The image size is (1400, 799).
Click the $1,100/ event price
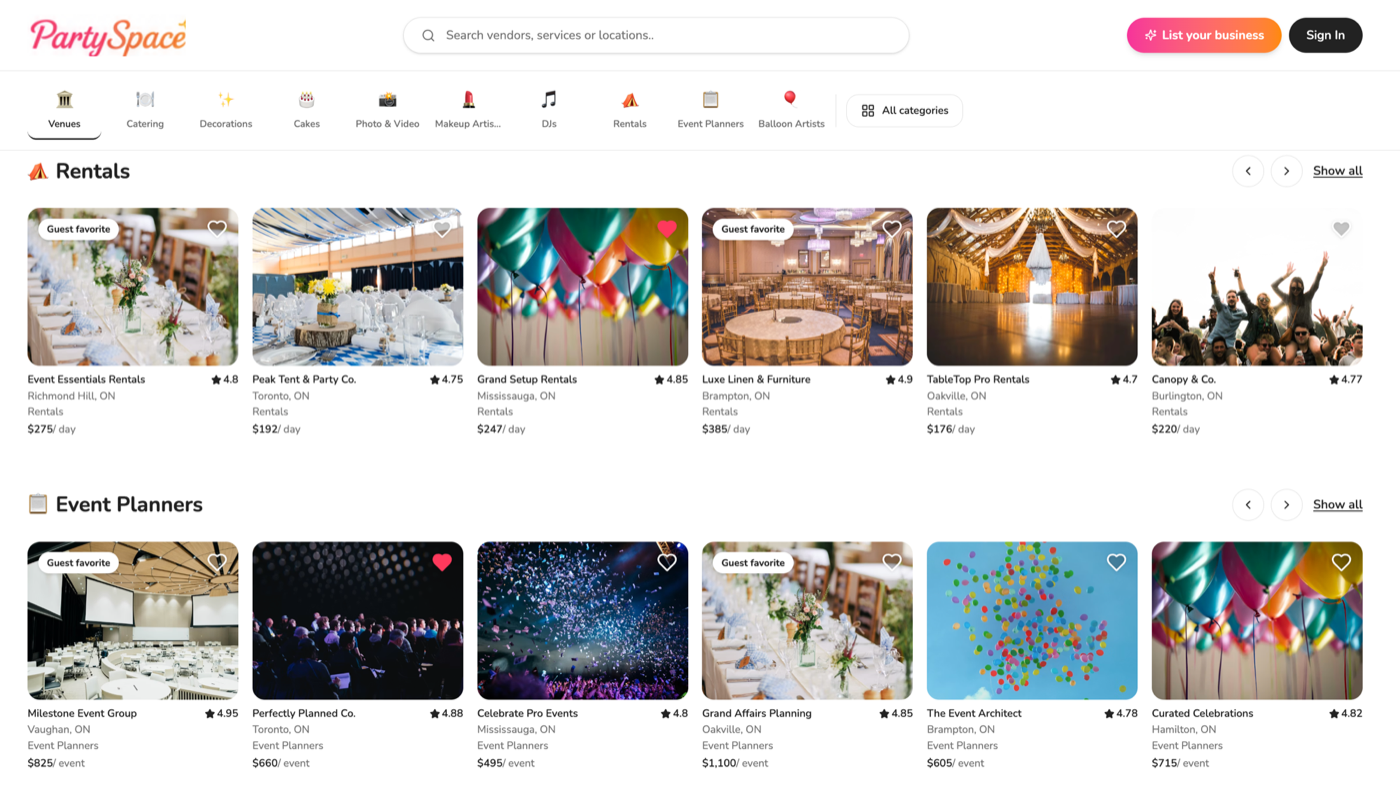pos(735,763)
